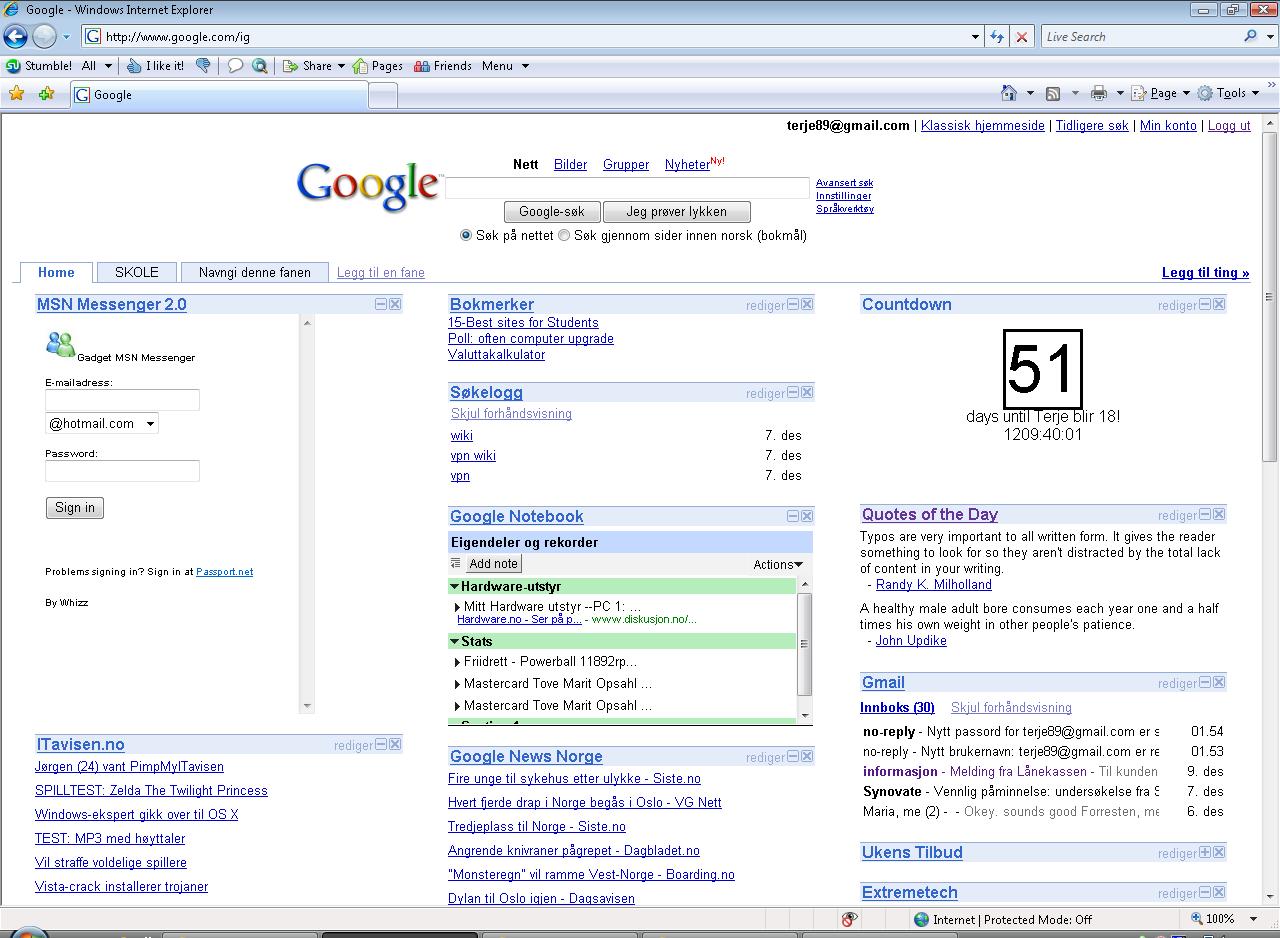Image resolution: width=1280 pixels, height=938 pixels.
Task: Click the thumbs-down dislike icon
Action: pos(203,66)
